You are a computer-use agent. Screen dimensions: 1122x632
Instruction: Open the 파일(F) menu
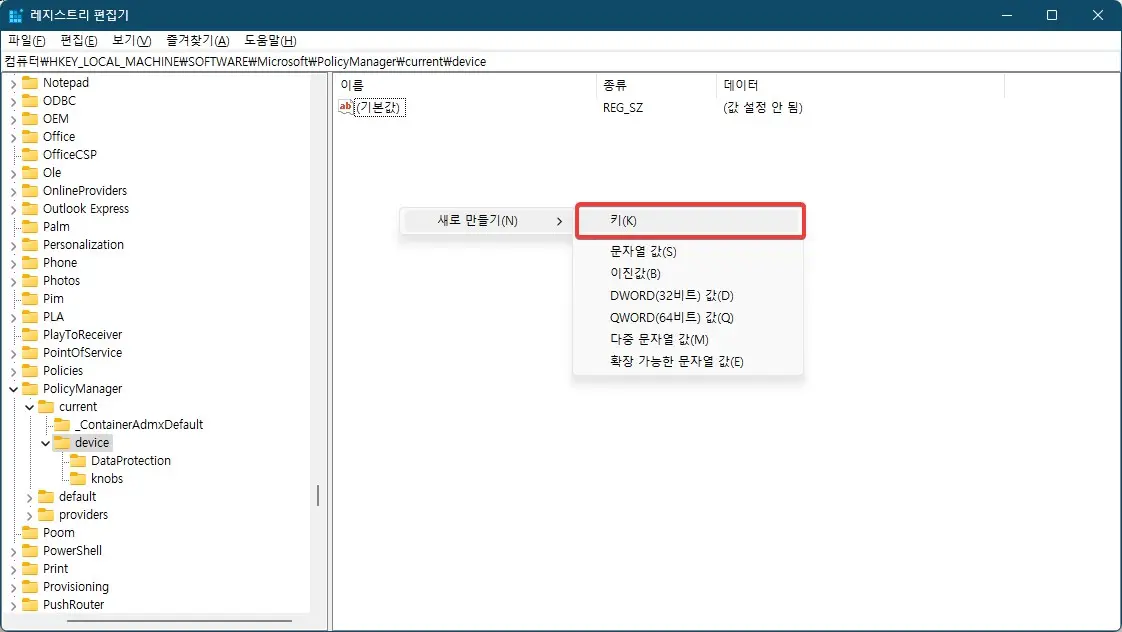25,40
